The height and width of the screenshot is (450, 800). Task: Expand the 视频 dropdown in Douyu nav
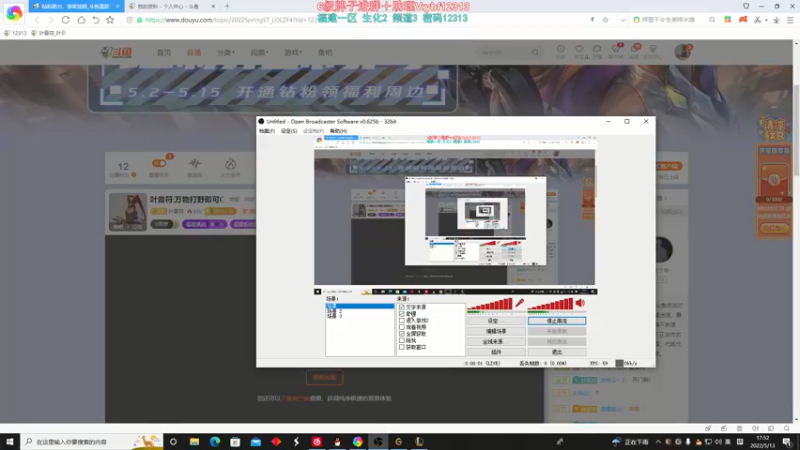coord(259,52)
